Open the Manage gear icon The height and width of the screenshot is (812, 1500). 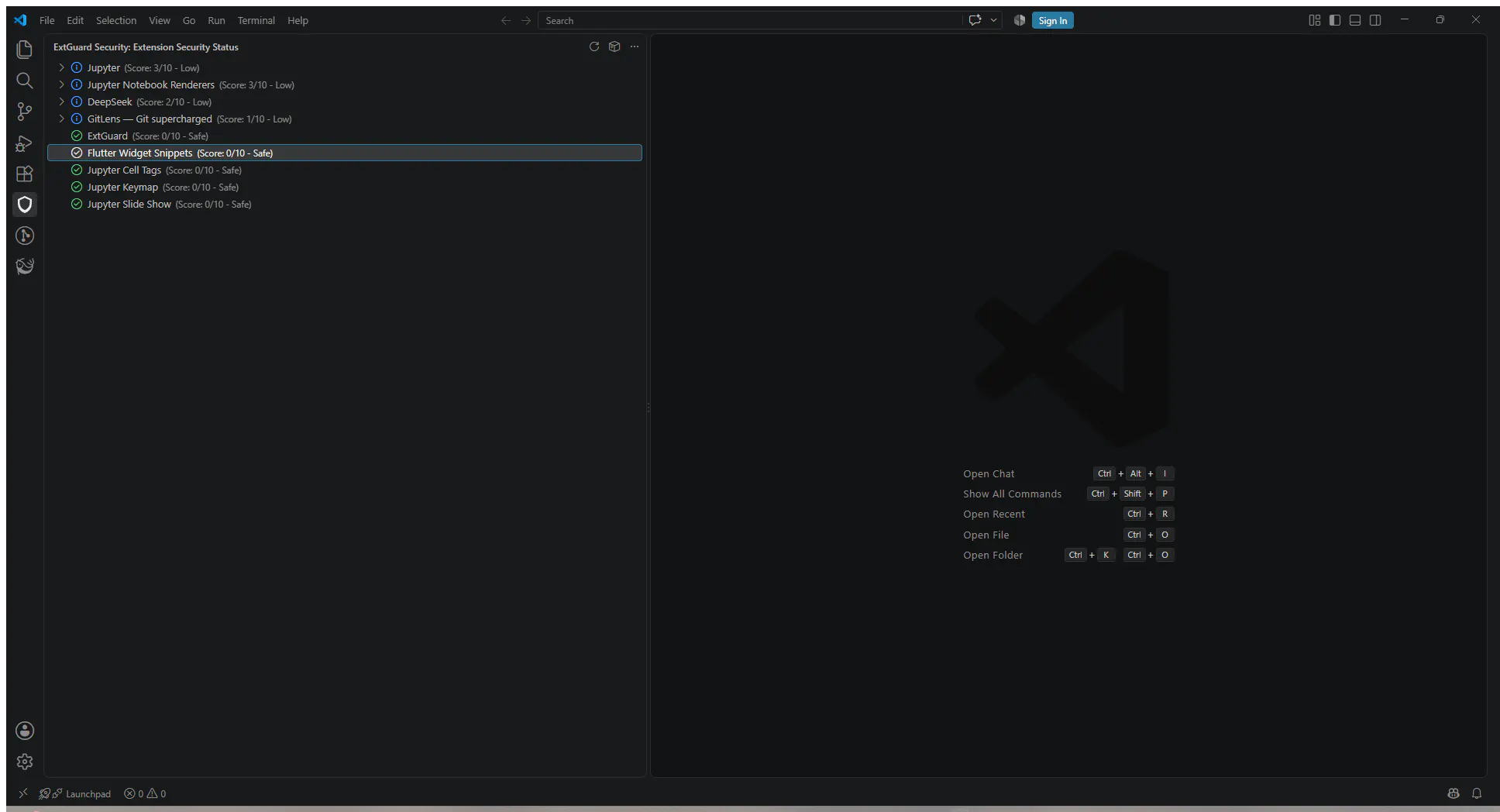[x=25, y=762]
